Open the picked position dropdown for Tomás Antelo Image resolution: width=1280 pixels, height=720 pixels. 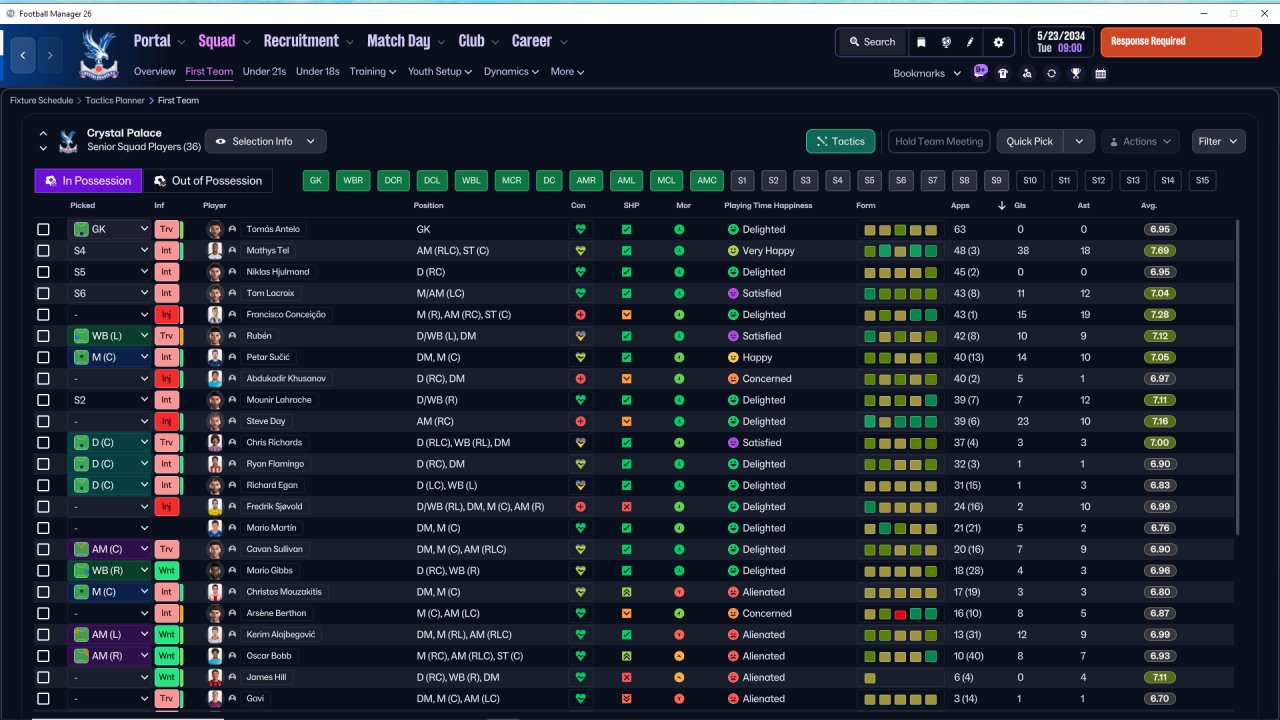(109, 229)
